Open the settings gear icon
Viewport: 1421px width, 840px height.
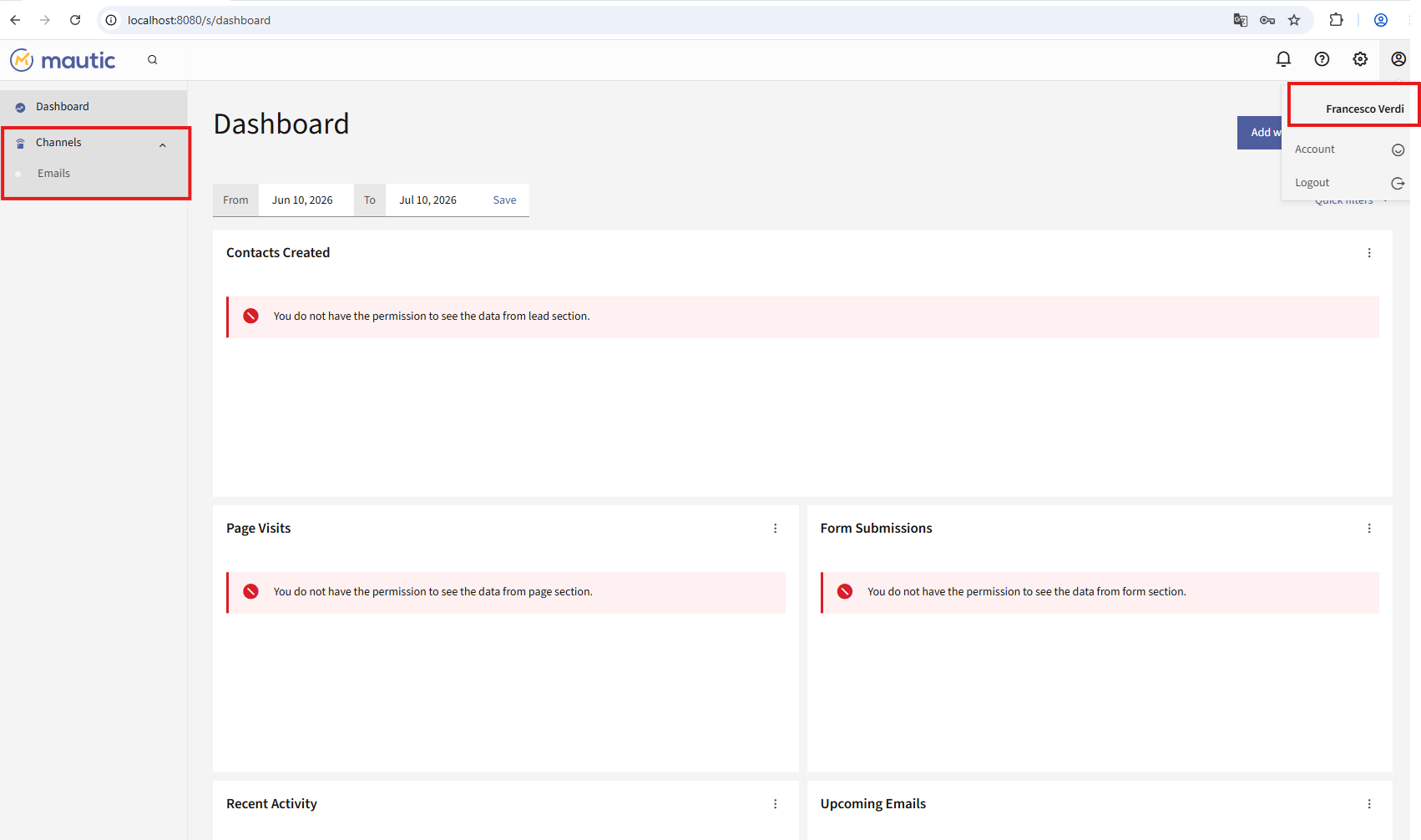point(1360,58)
